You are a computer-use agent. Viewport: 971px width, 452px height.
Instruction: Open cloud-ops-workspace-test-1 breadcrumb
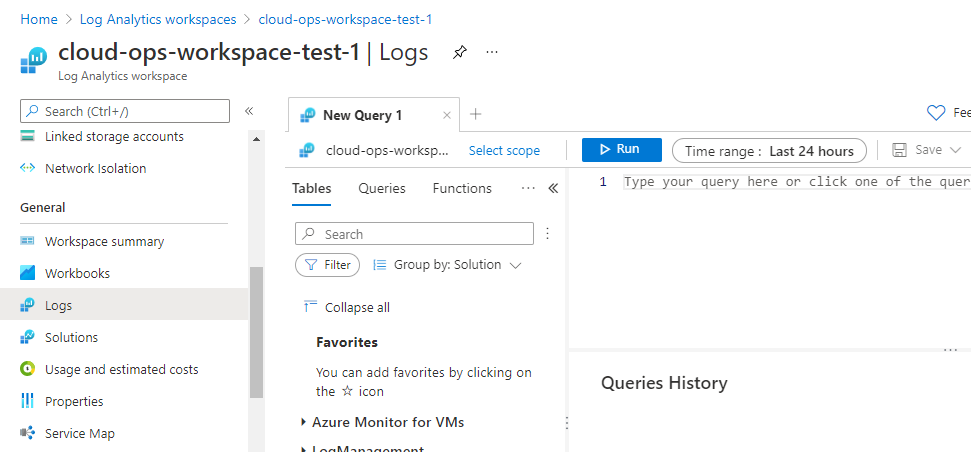point(345,19)
